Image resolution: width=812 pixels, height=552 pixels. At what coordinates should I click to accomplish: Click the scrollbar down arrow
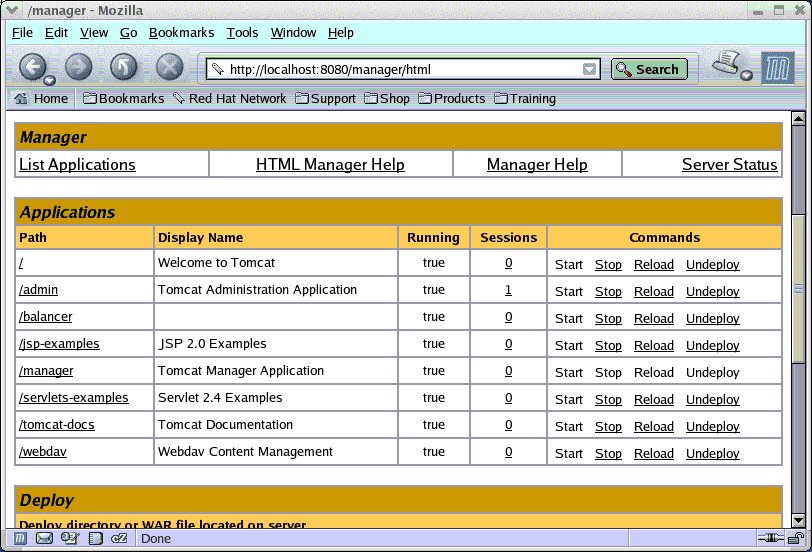point(798,520)
